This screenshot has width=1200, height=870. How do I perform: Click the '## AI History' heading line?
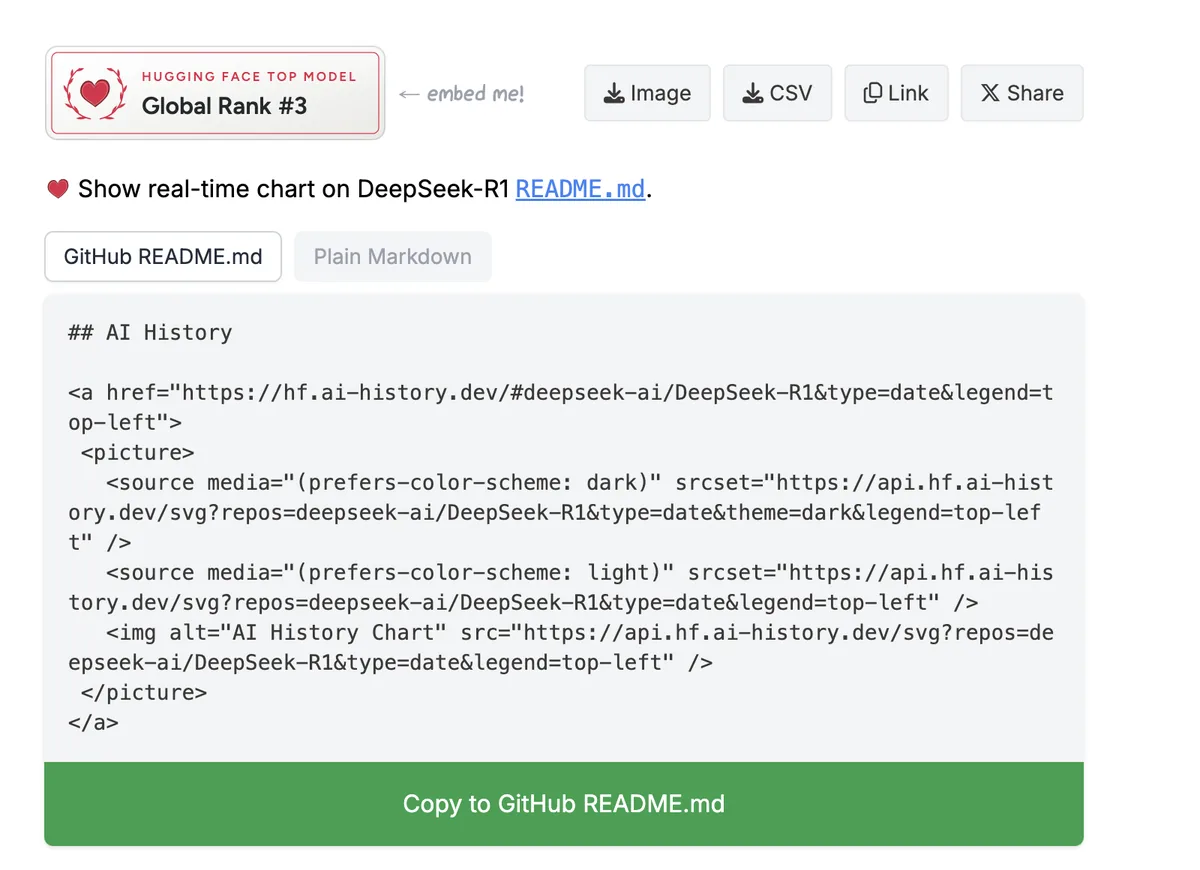click(150, 333)
